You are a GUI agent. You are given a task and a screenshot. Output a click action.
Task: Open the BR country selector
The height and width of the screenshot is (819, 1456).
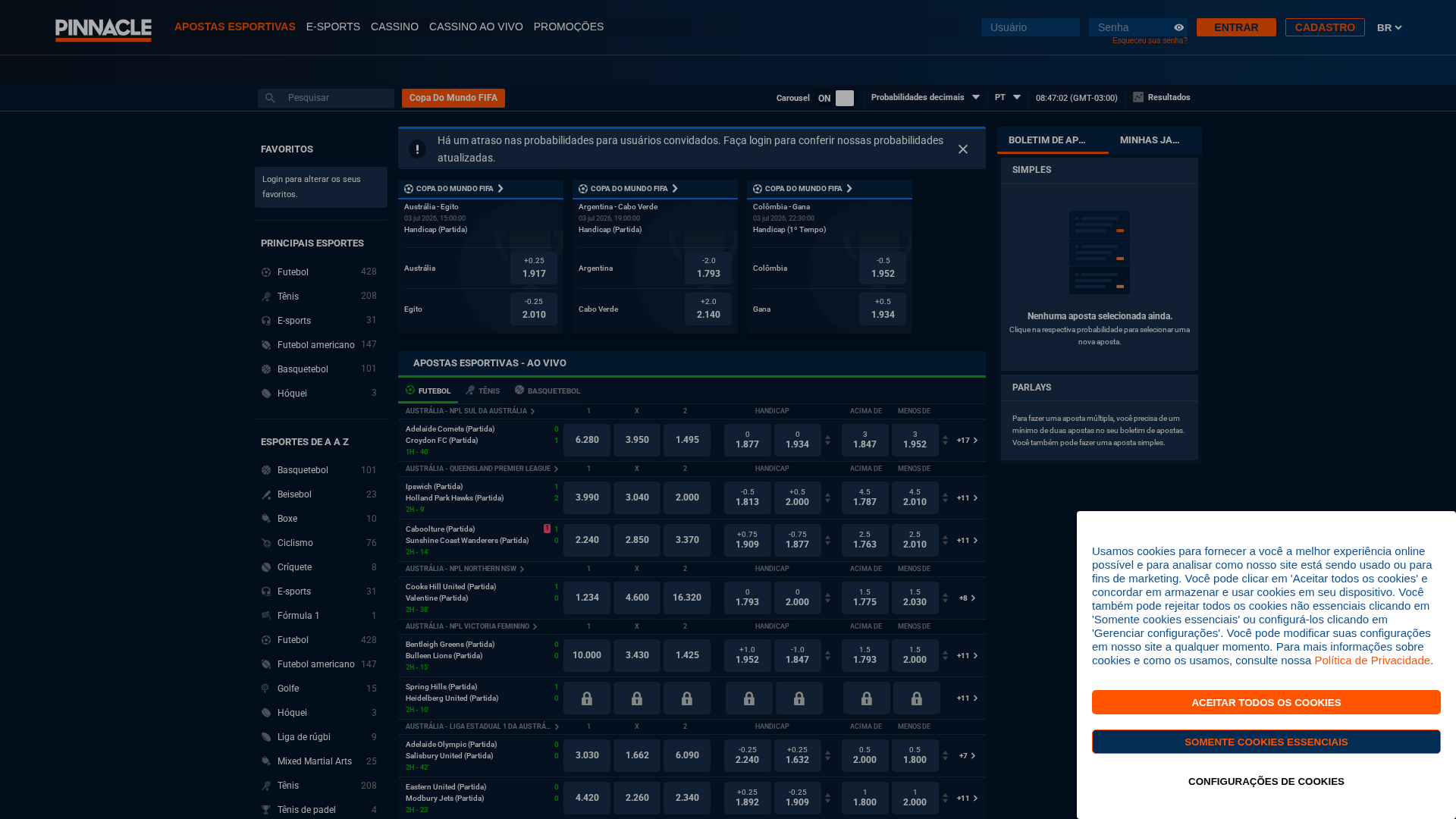tap(1389, 27)
